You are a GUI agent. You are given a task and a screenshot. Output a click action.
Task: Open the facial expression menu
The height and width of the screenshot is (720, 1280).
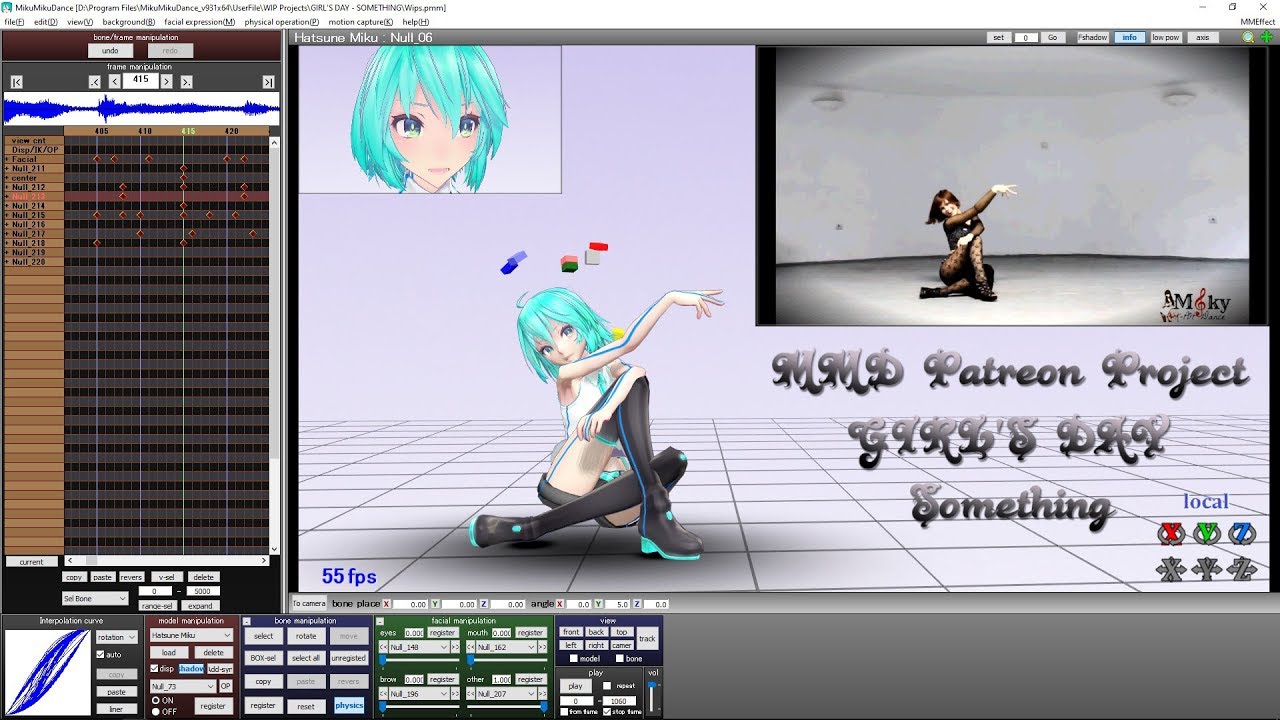click(200, 21)
